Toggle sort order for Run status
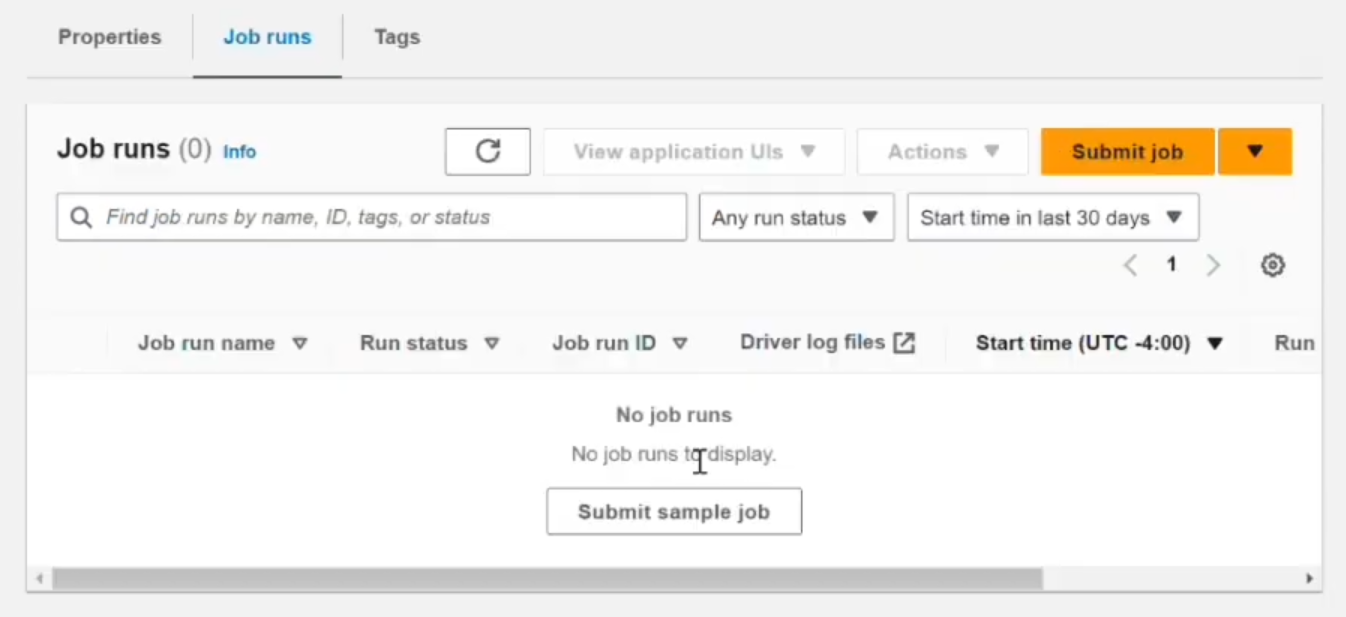This screenshot has height=617, width=1346. pyautogui.click(x=491, y=342)
